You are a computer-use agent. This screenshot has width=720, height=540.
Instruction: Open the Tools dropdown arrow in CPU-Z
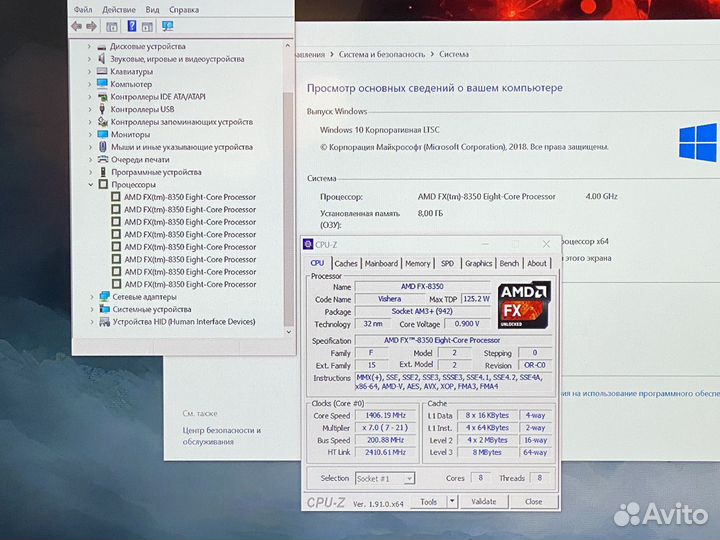pyautogui.click(x=452, y=501)
